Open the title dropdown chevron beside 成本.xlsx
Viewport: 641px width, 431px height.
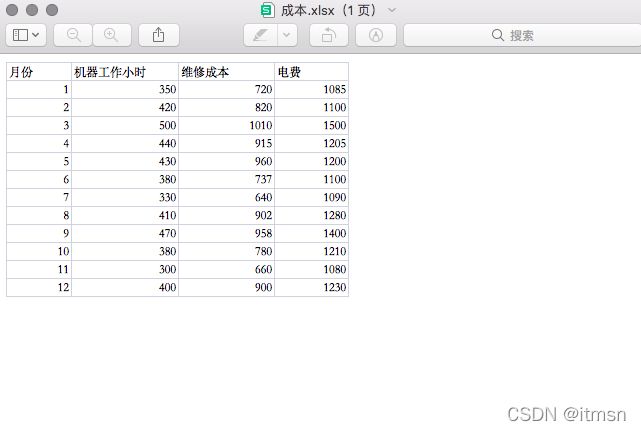(392, 10)
